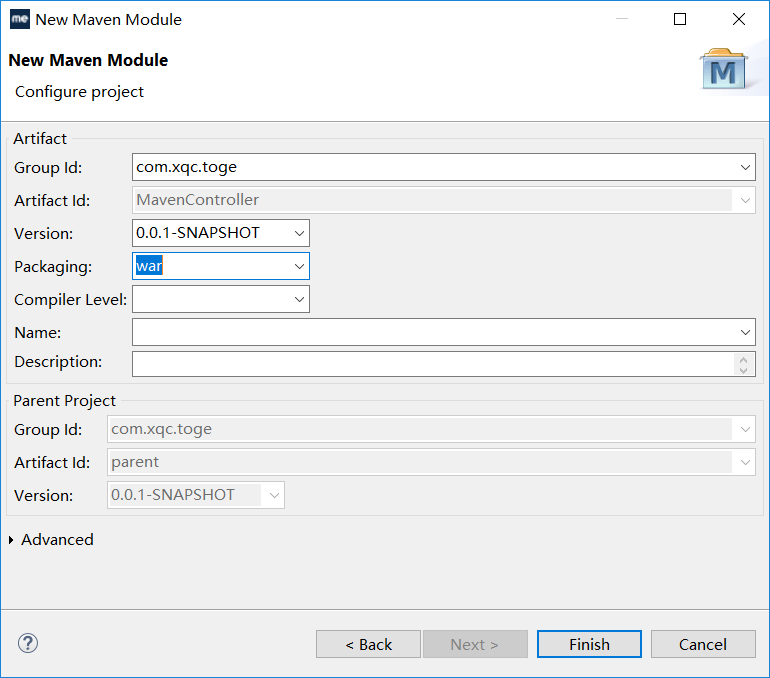Click the Description field up arrow
Screen dimensions: 770x678
[743, 359]
